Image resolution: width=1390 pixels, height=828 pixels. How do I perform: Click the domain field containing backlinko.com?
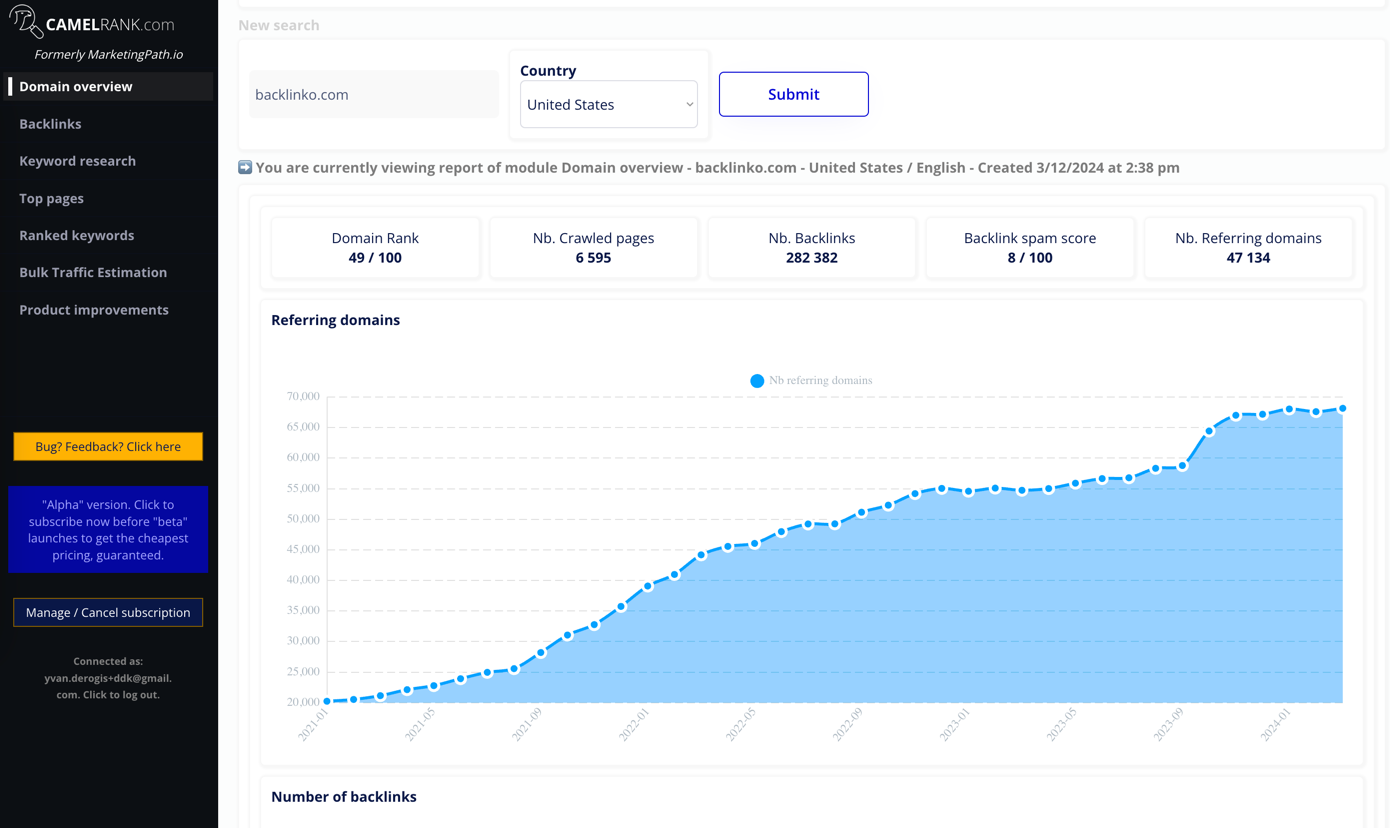tap(374, 94)
